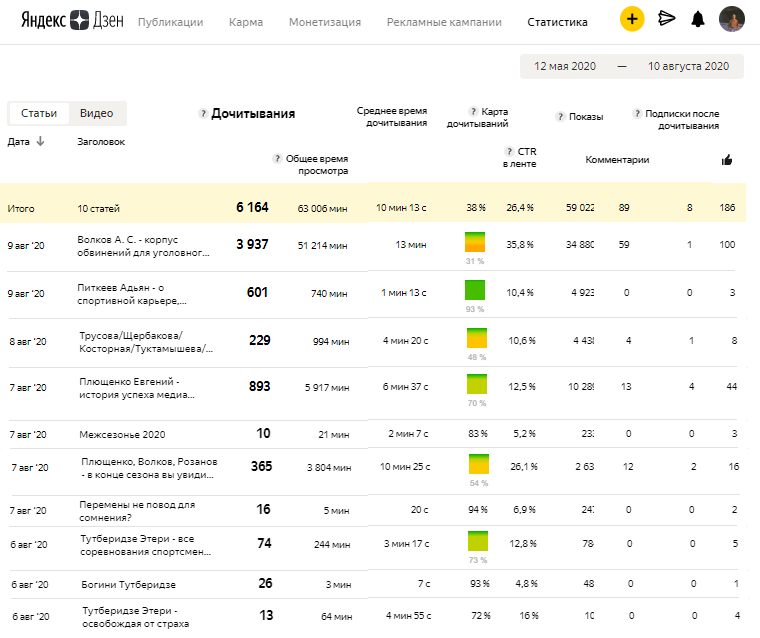Click the 73 % read-map swatch
Viewport: 760px width, 638px height.
[x=478, y=541]
